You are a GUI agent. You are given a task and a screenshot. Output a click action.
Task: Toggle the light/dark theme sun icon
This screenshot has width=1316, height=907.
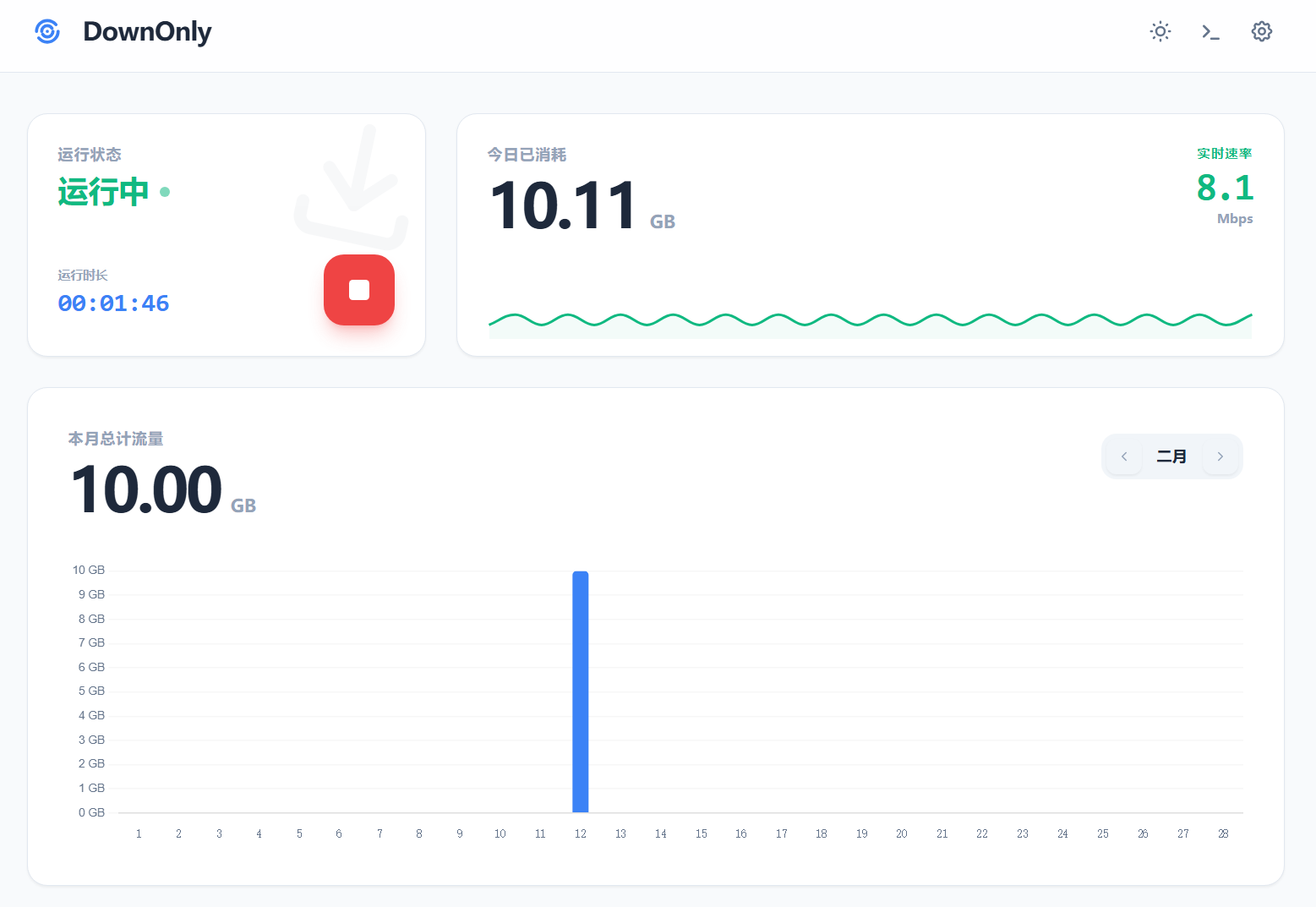(1160, 32)
